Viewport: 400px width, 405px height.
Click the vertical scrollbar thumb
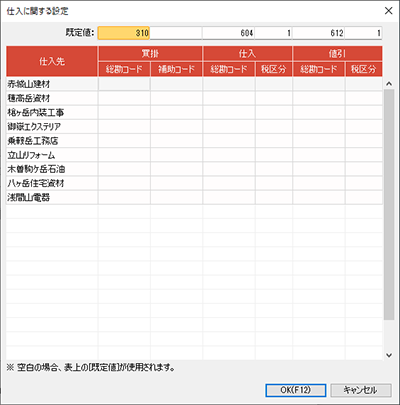coord(389,204)
